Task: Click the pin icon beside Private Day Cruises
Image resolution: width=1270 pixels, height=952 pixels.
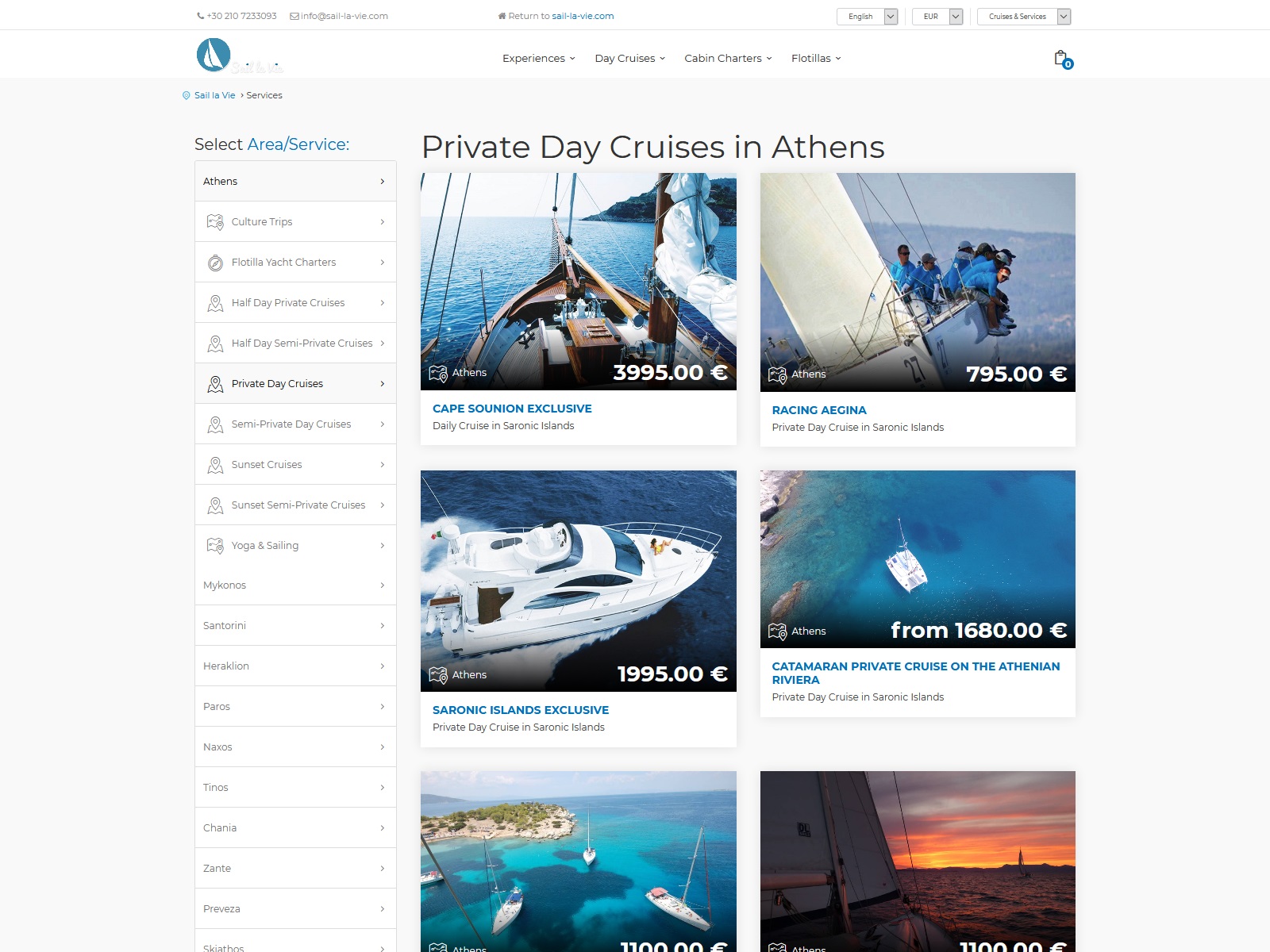Action: [215, 384]
